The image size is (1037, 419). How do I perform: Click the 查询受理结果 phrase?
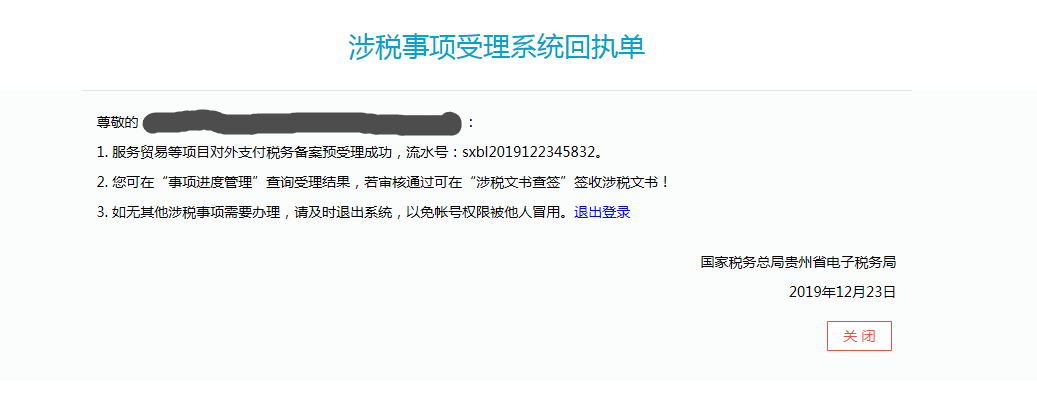(308, 182)
